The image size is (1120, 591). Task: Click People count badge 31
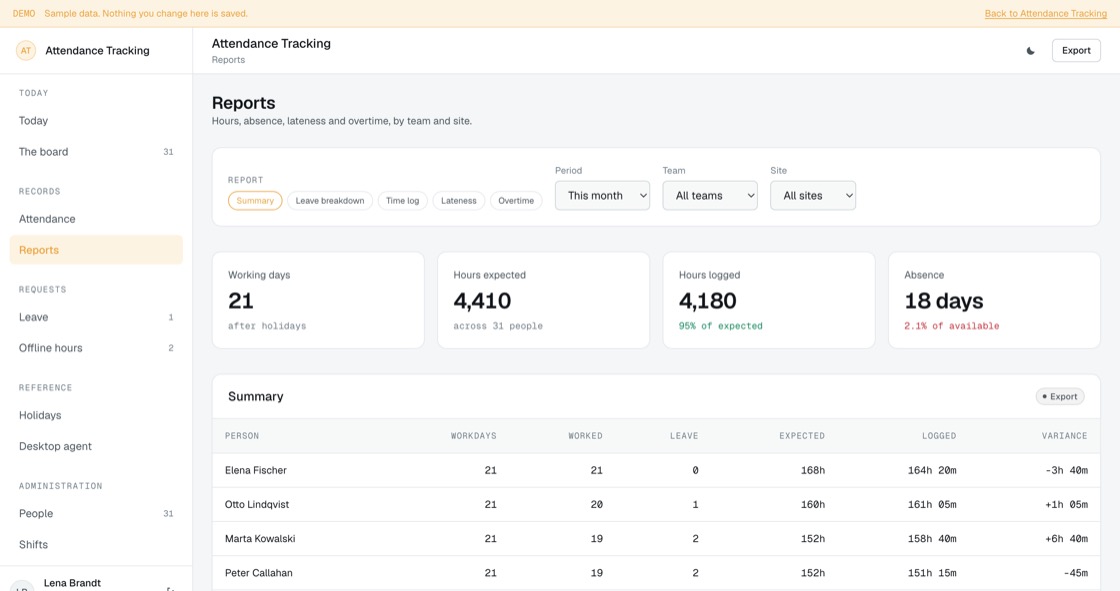[168, 514]
